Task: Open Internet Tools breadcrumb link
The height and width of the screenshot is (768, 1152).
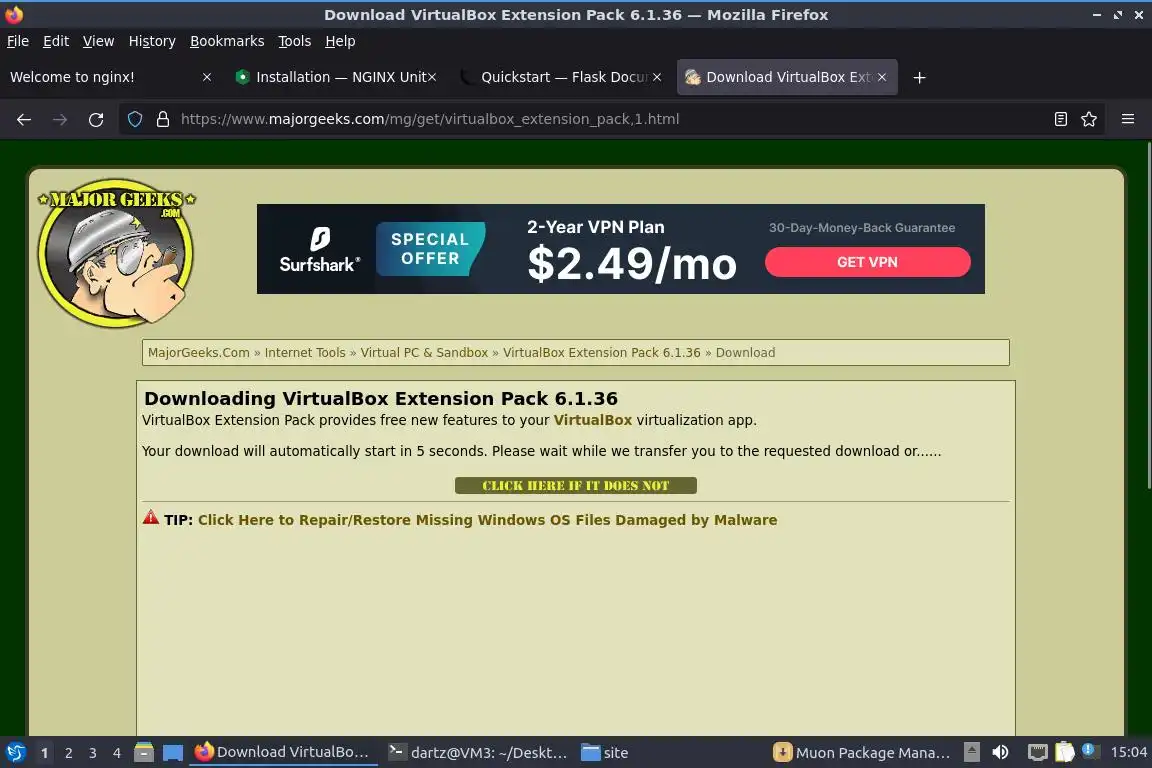Action: click(305, 353)
